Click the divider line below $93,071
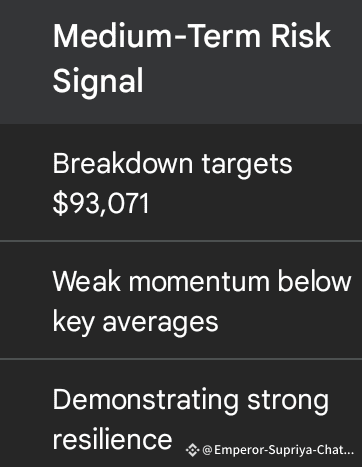 pos(181,240)
